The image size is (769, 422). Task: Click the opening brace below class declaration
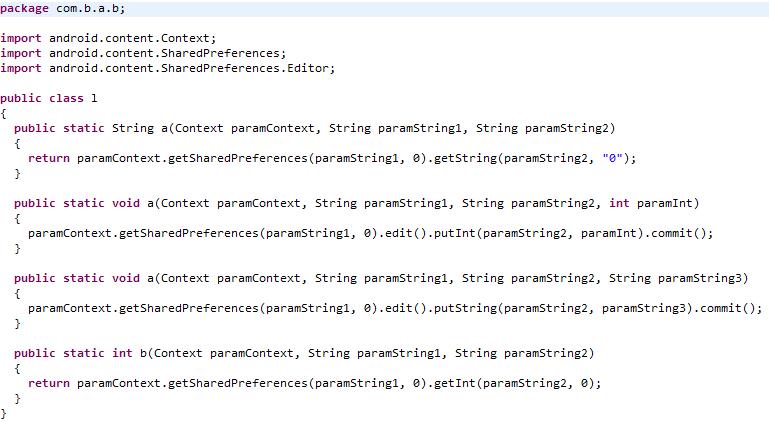pyautogui.click(x=3, y=113)
